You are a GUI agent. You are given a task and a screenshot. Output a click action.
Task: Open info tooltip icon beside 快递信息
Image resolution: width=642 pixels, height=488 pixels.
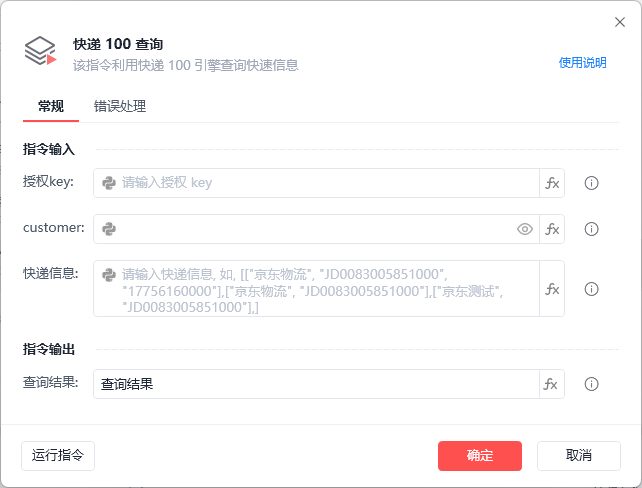[x=591, y=289]
